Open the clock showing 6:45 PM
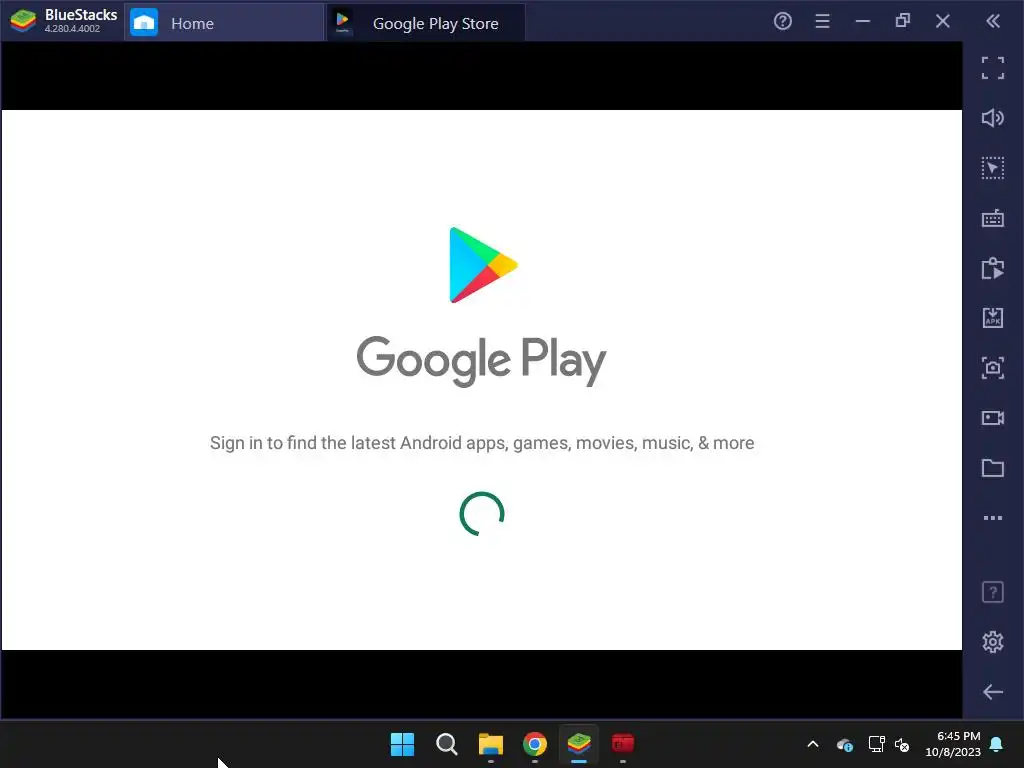 [x=953, y=744]
